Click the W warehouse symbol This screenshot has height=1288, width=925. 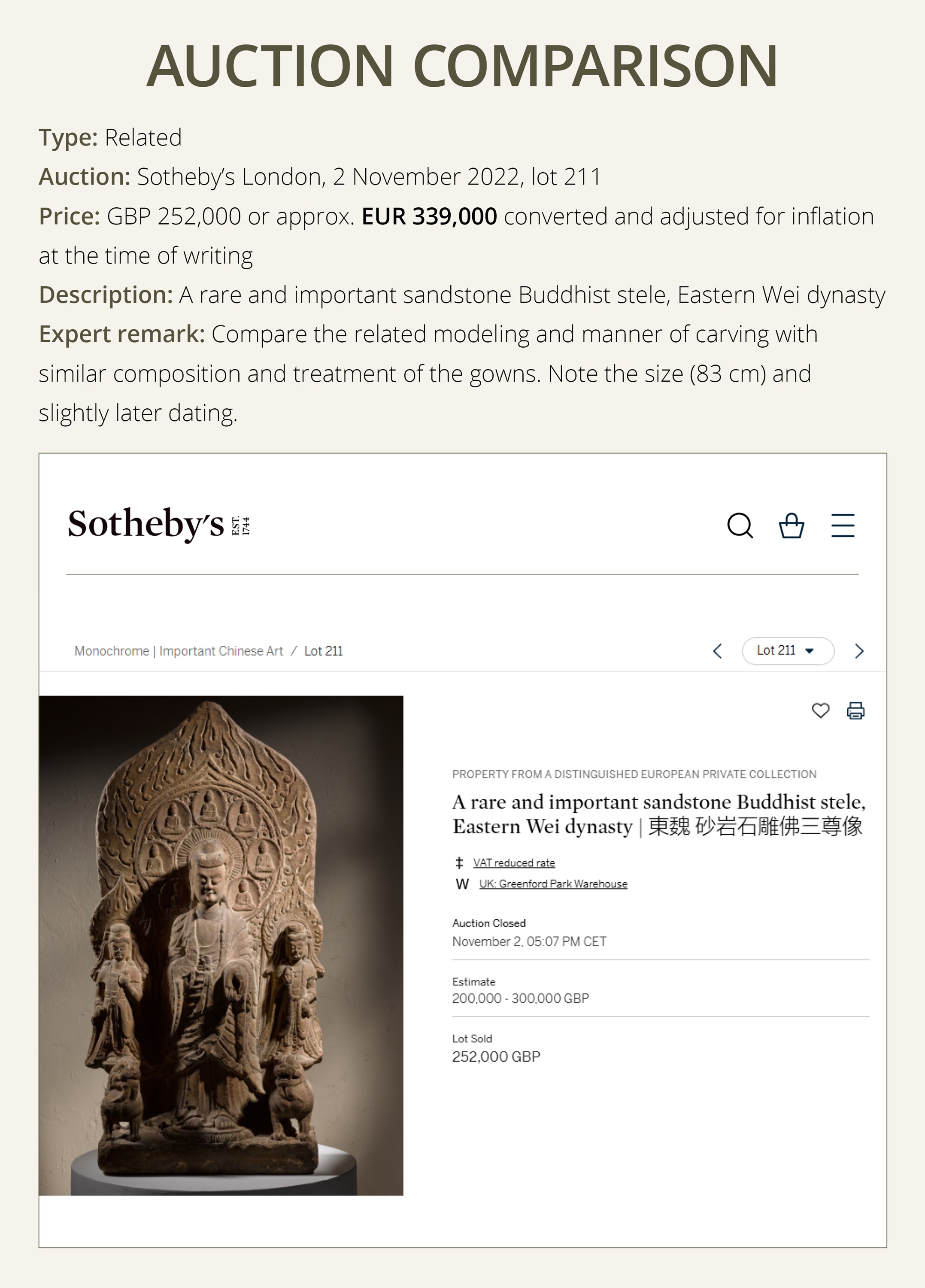pyautogui.click(x=462, y=884)
